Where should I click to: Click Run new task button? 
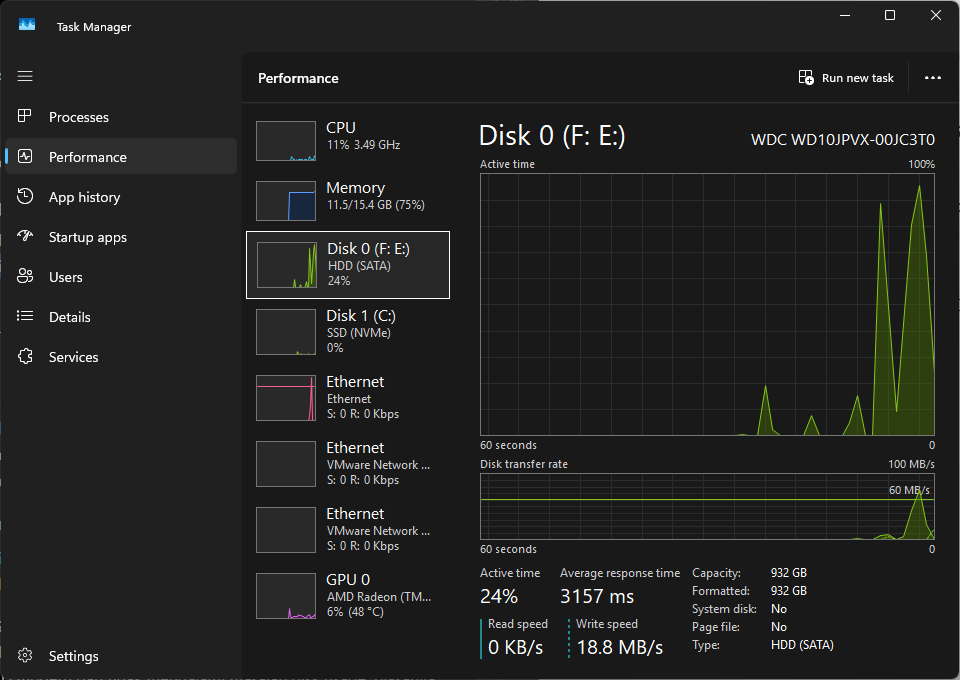pyautogui.click(x=846, y=78)
